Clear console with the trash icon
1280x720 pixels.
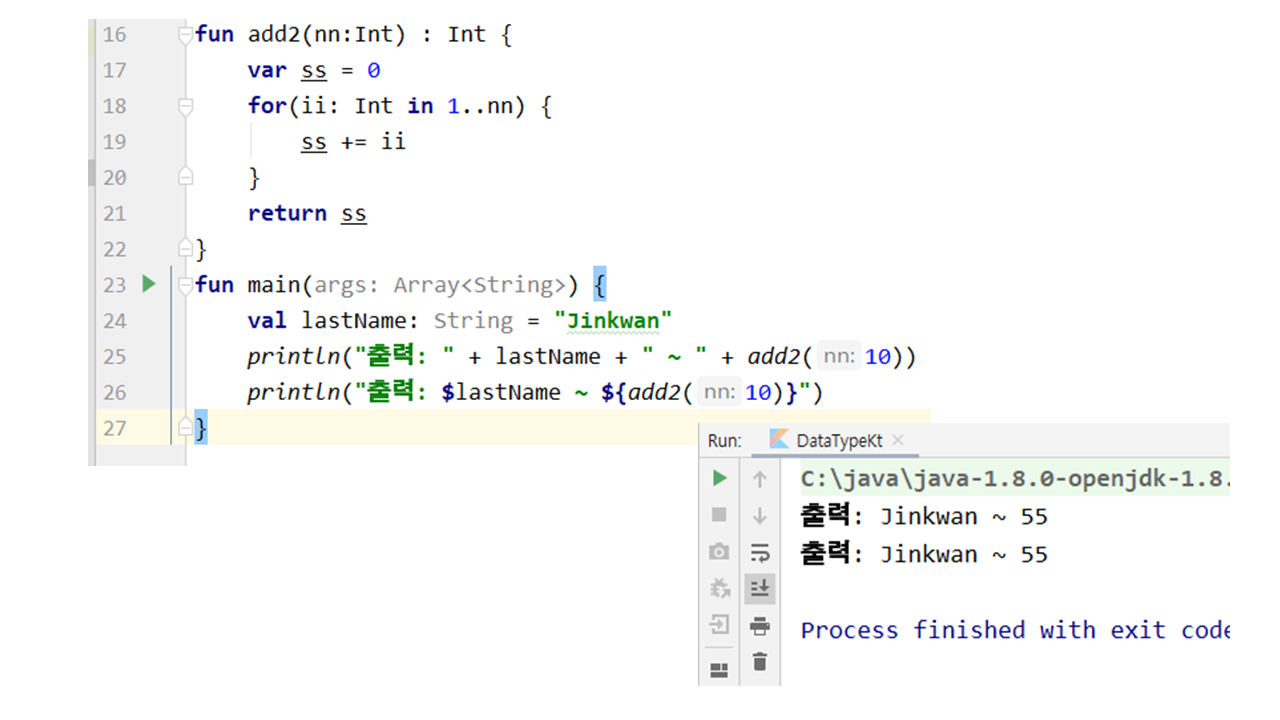[x=760, y=662]
